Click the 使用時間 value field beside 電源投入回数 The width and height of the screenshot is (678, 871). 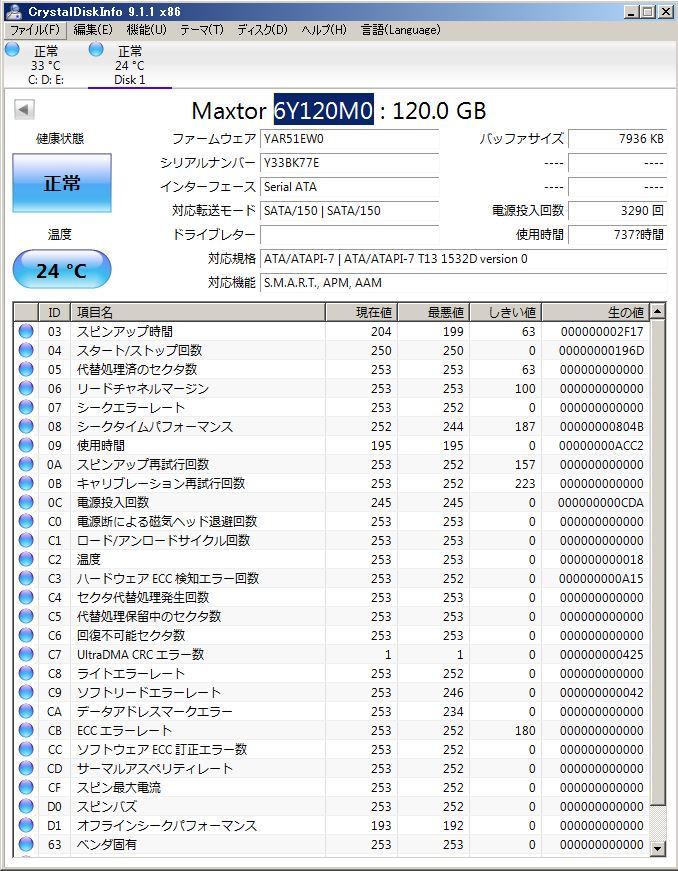[x=617, y=234]
